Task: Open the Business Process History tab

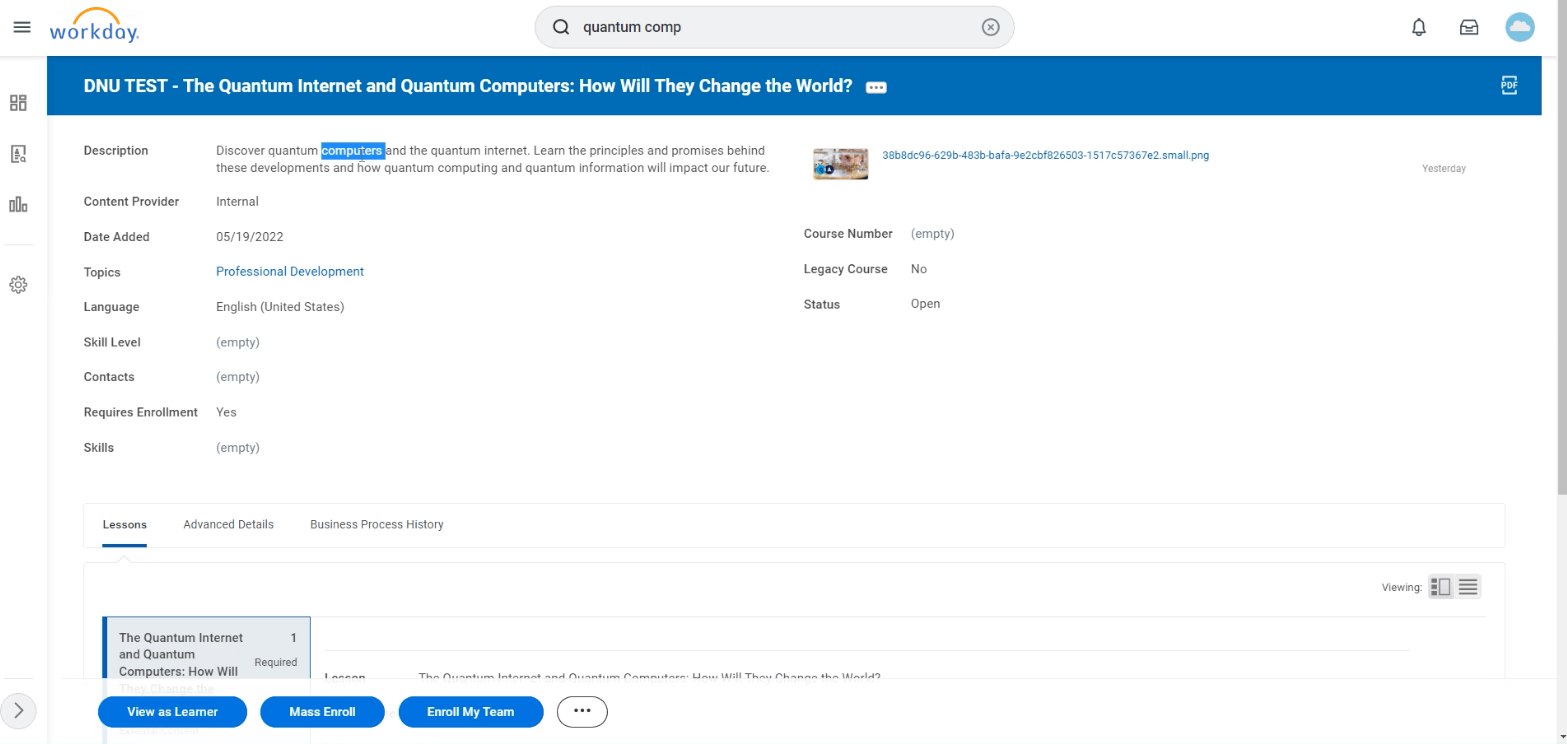Action: [376, 524]
